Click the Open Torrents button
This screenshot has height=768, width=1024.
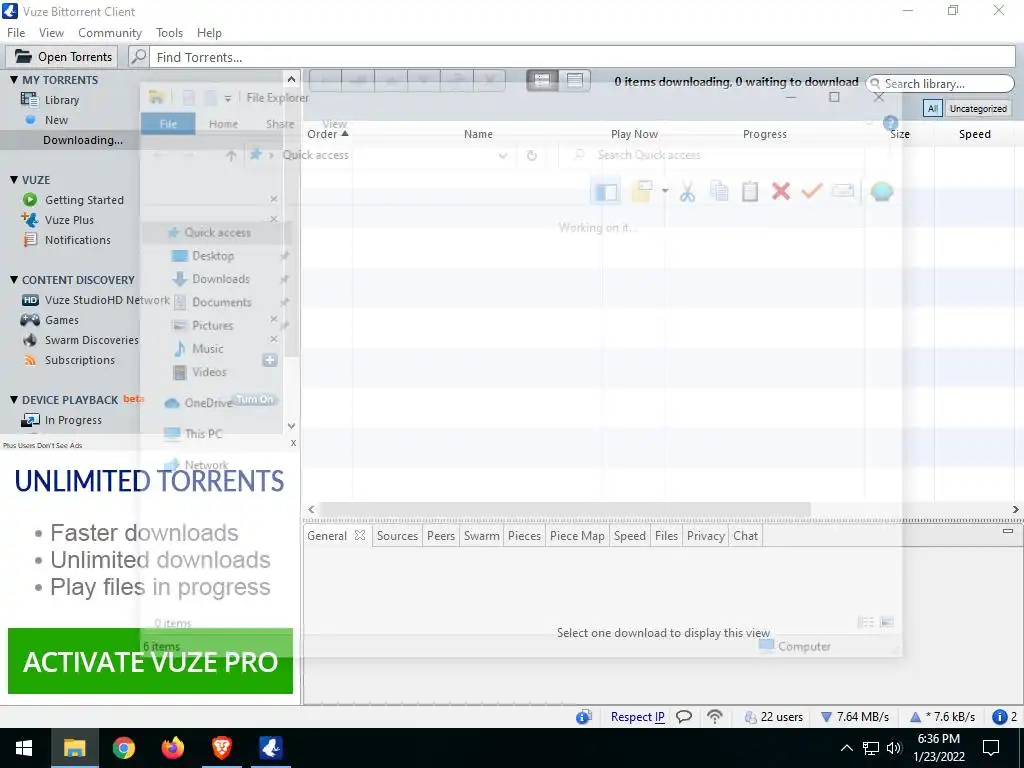click(x=62, y=57)
